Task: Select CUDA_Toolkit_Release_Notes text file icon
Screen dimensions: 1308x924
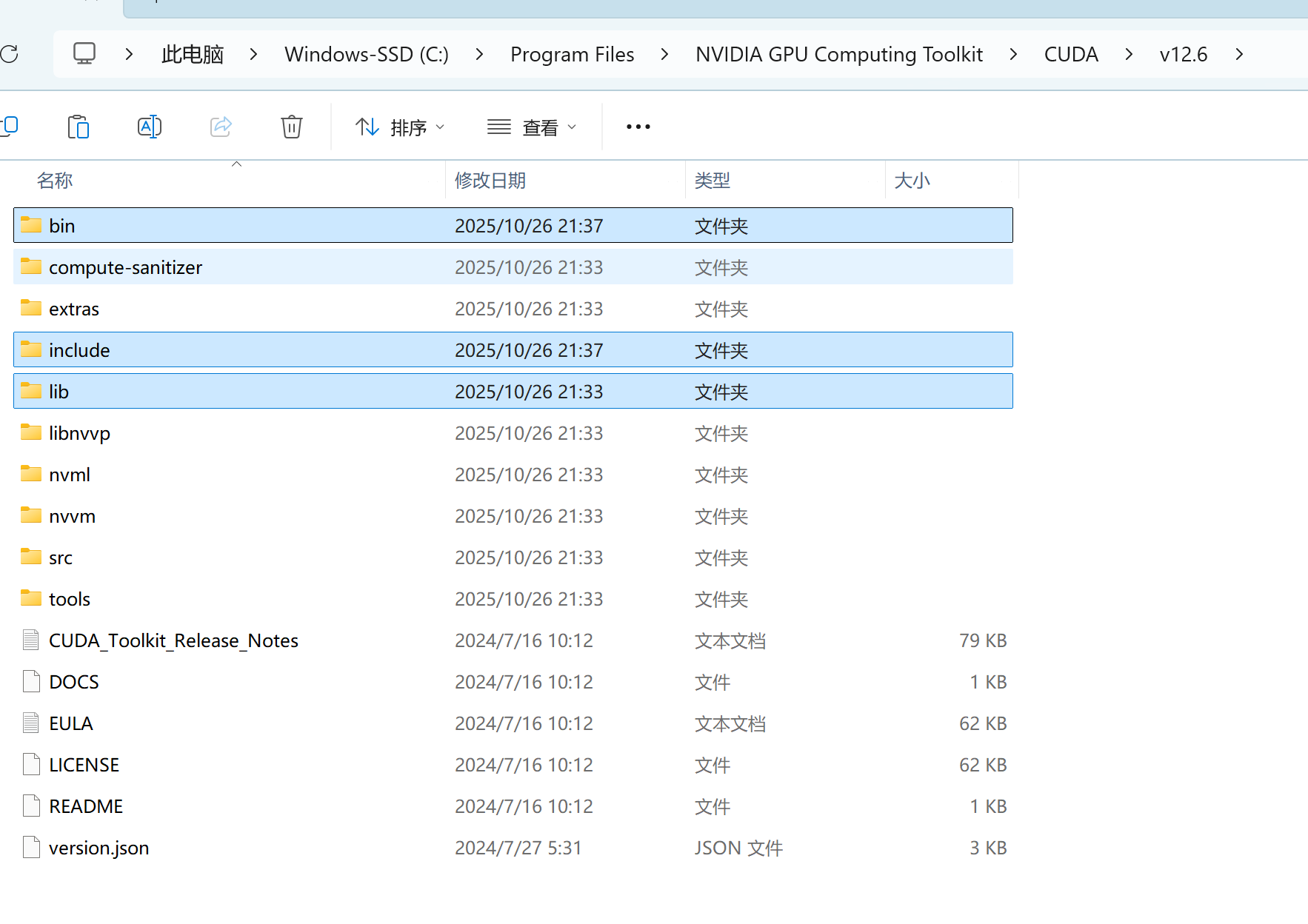Action: coord(31,640)
